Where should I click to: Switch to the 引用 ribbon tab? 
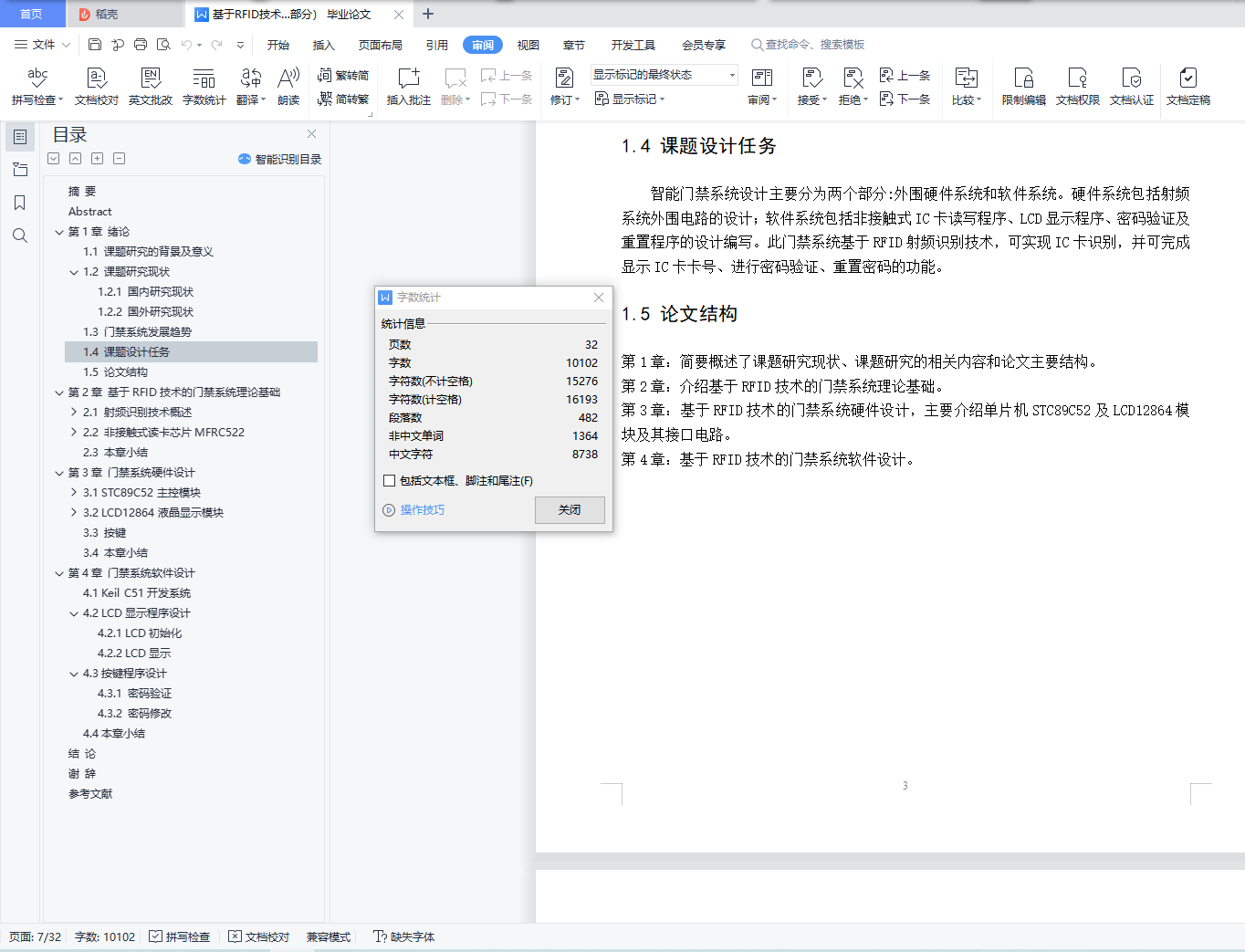click(x=437, y=45)
